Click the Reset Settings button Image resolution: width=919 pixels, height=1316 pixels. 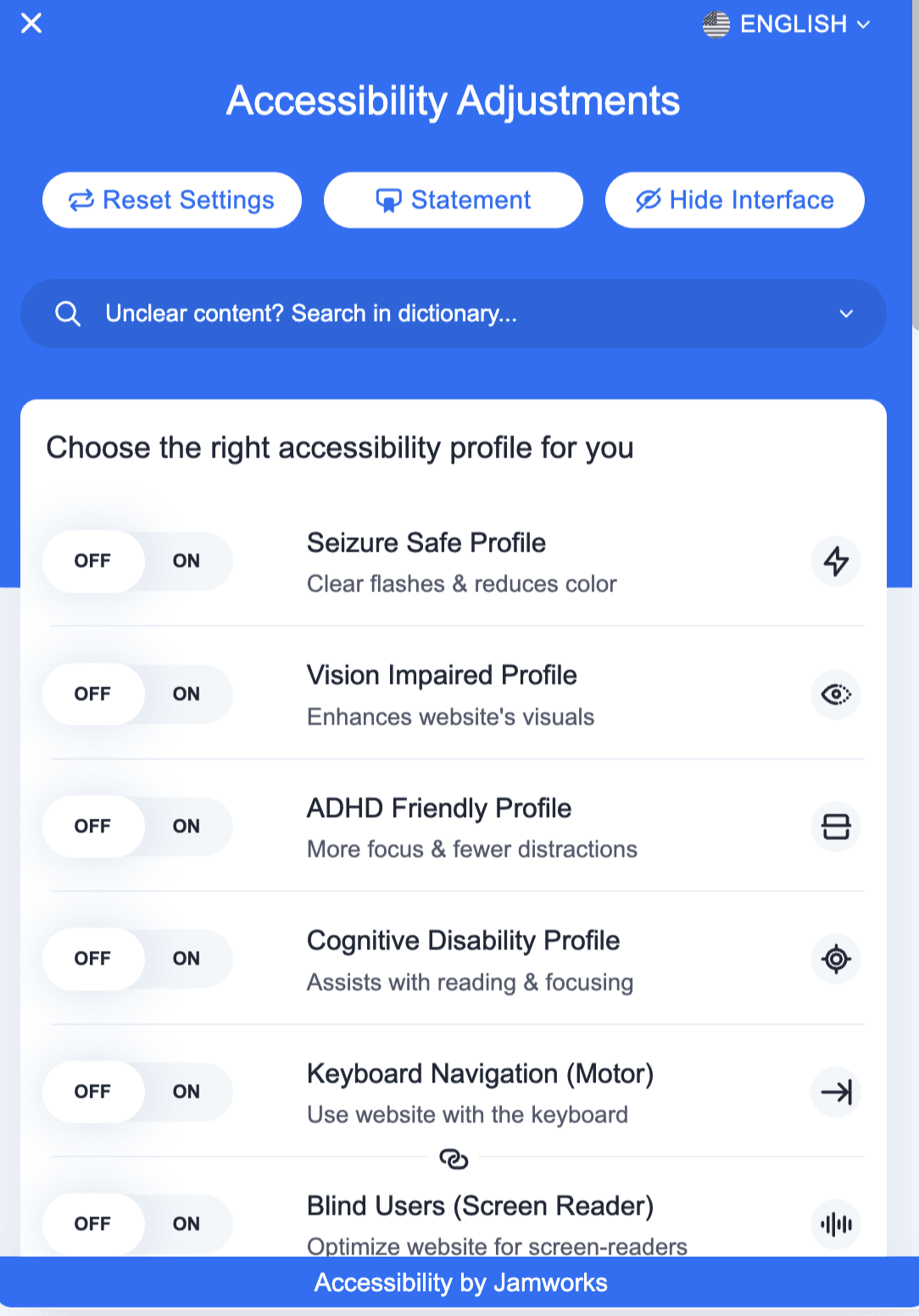point(172,200)
